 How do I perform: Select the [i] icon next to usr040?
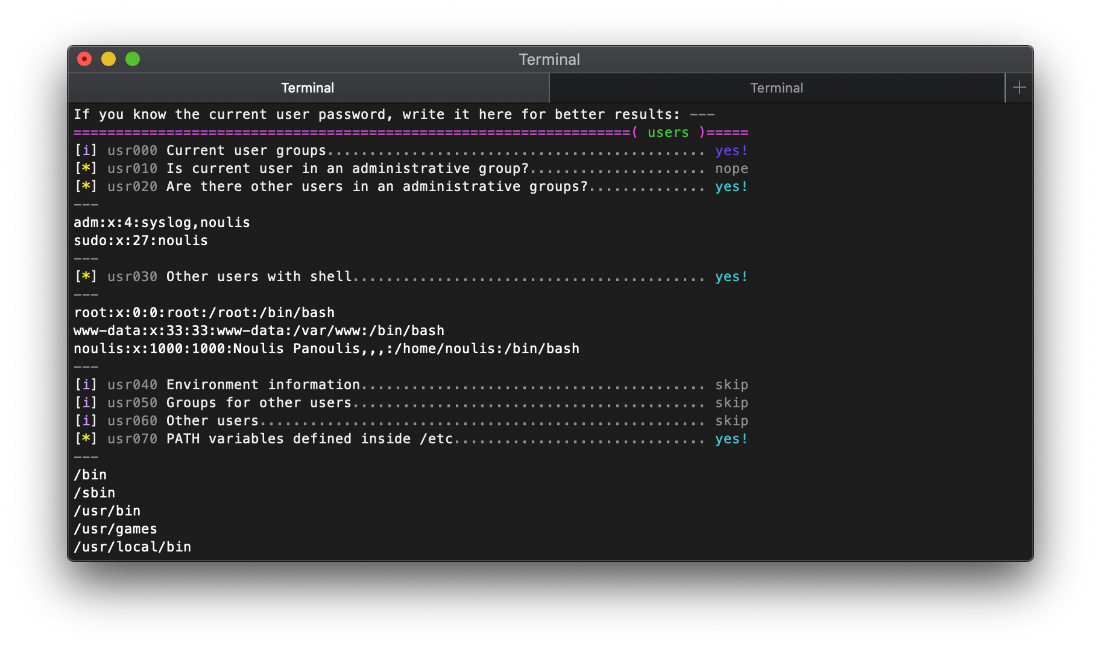coord(85,384)
